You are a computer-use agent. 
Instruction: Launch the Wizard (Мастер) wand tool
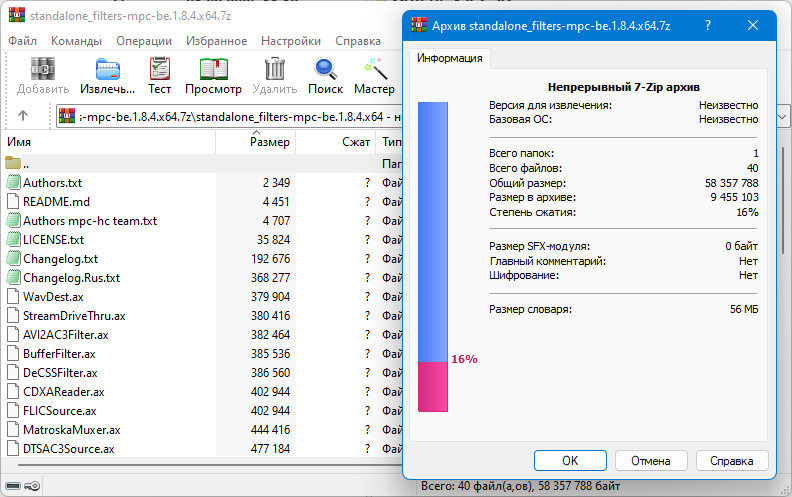point(374,69)
